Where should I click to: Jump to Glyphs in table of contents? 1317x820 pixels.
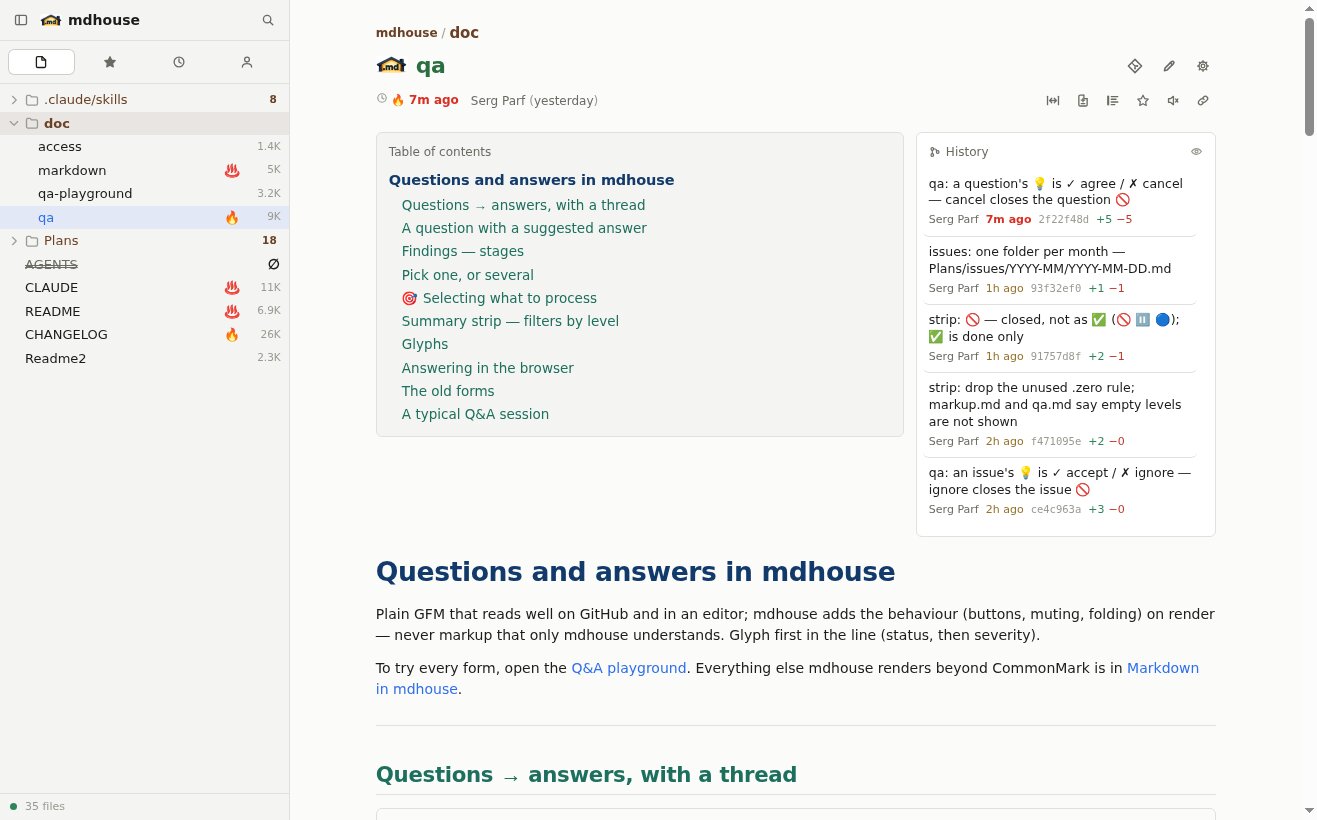pos(424,344)
